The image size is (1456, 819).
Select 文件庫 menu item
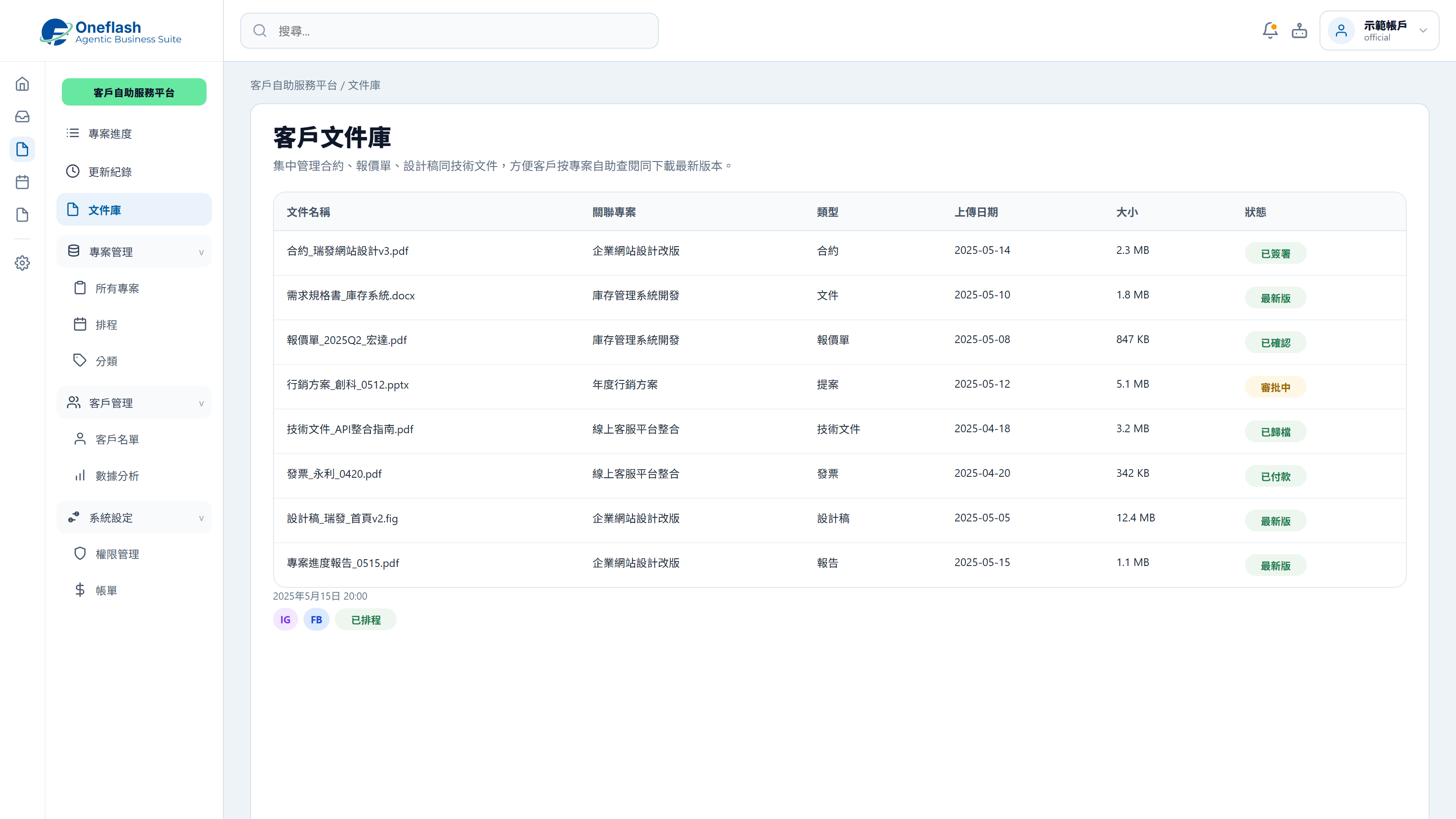(x=134, y=210)
